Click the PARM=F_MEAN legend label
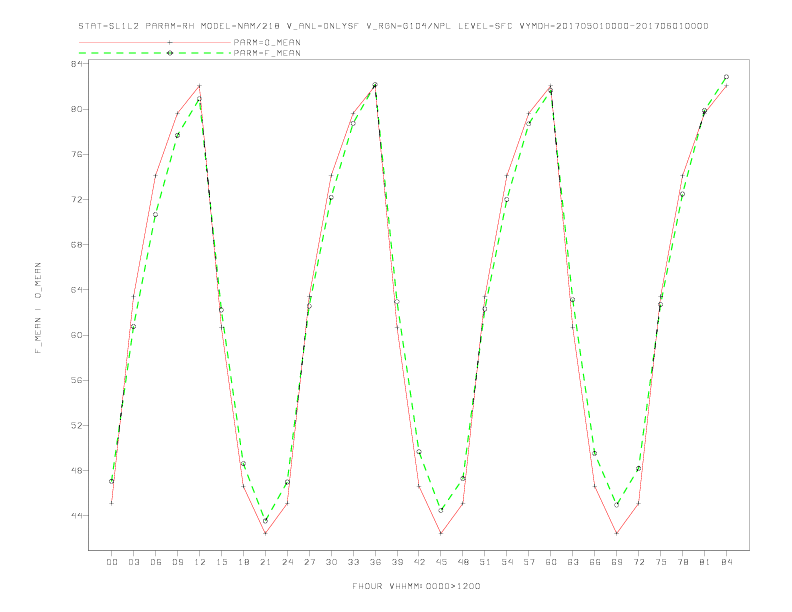 pos(267,53)
